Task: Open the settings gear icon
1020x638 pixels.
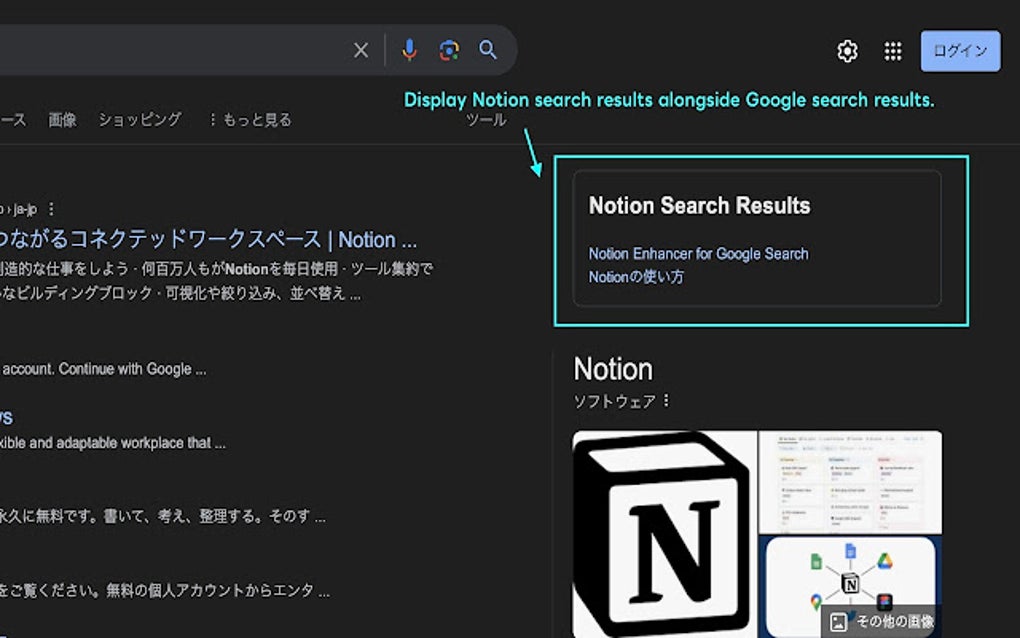Action: point(847,51)
